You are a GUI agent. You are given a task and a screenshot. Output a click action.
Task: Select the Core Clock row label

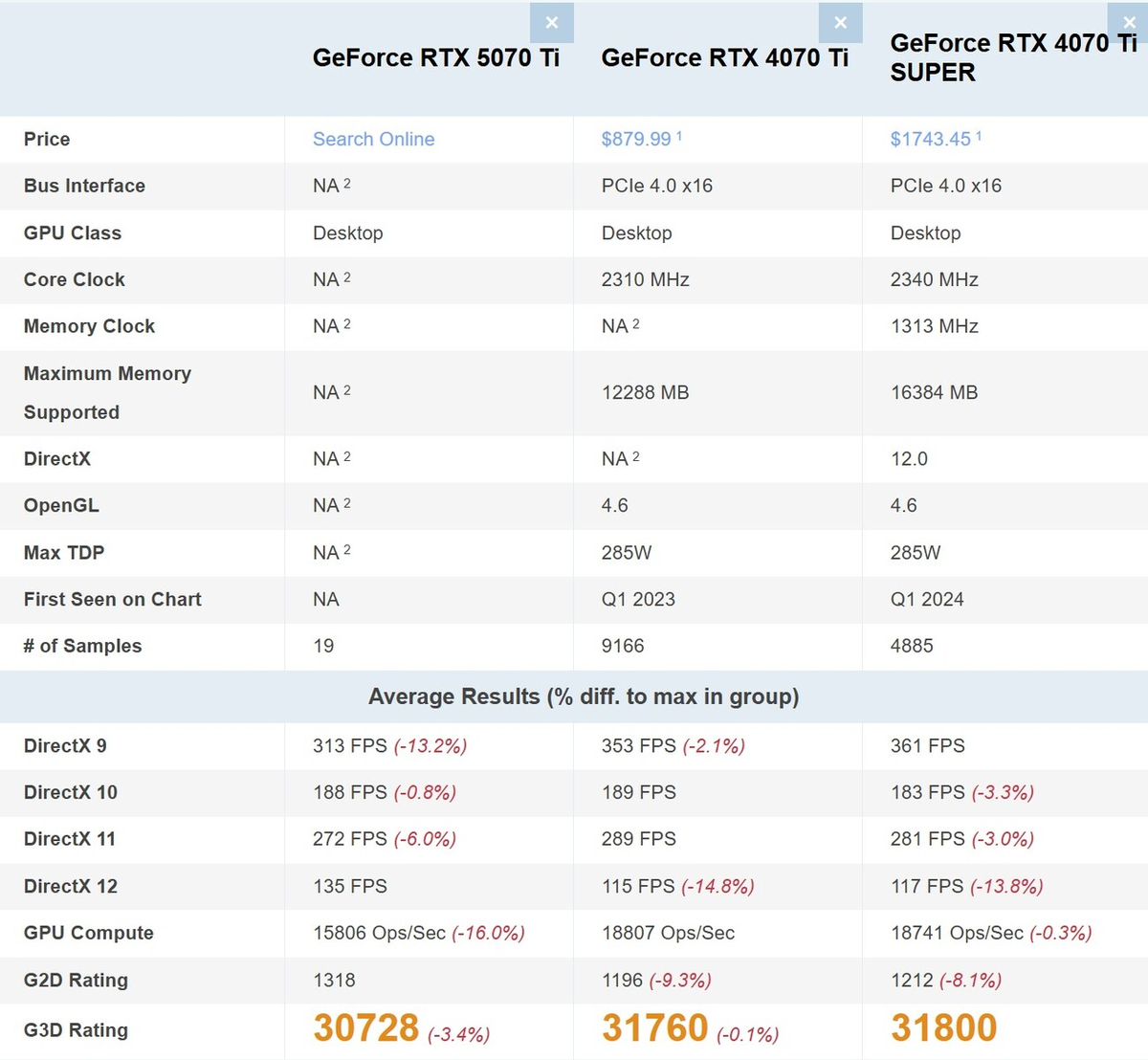click(x=75, y=279)
